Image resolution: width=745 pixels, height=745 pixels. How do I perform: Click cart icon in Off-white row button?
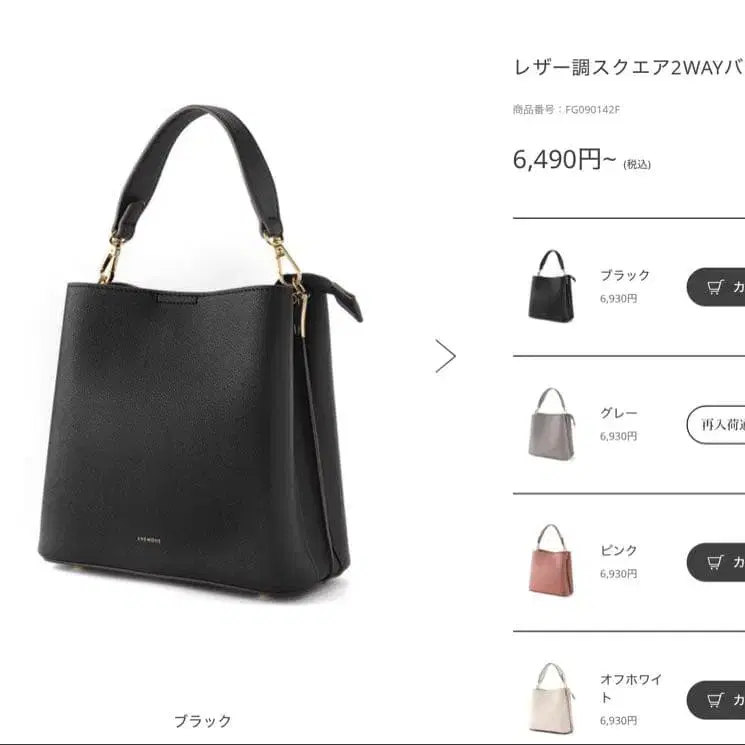(715, 700)
